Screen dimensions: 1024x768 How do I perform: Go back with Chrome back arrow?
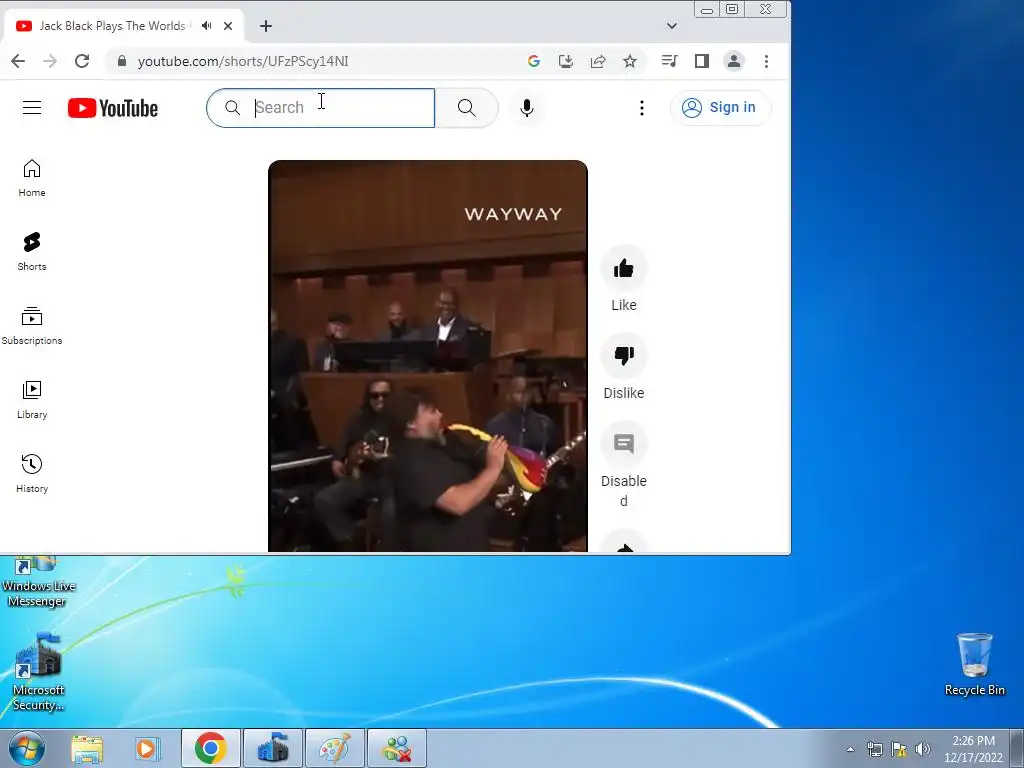[18, 61]
